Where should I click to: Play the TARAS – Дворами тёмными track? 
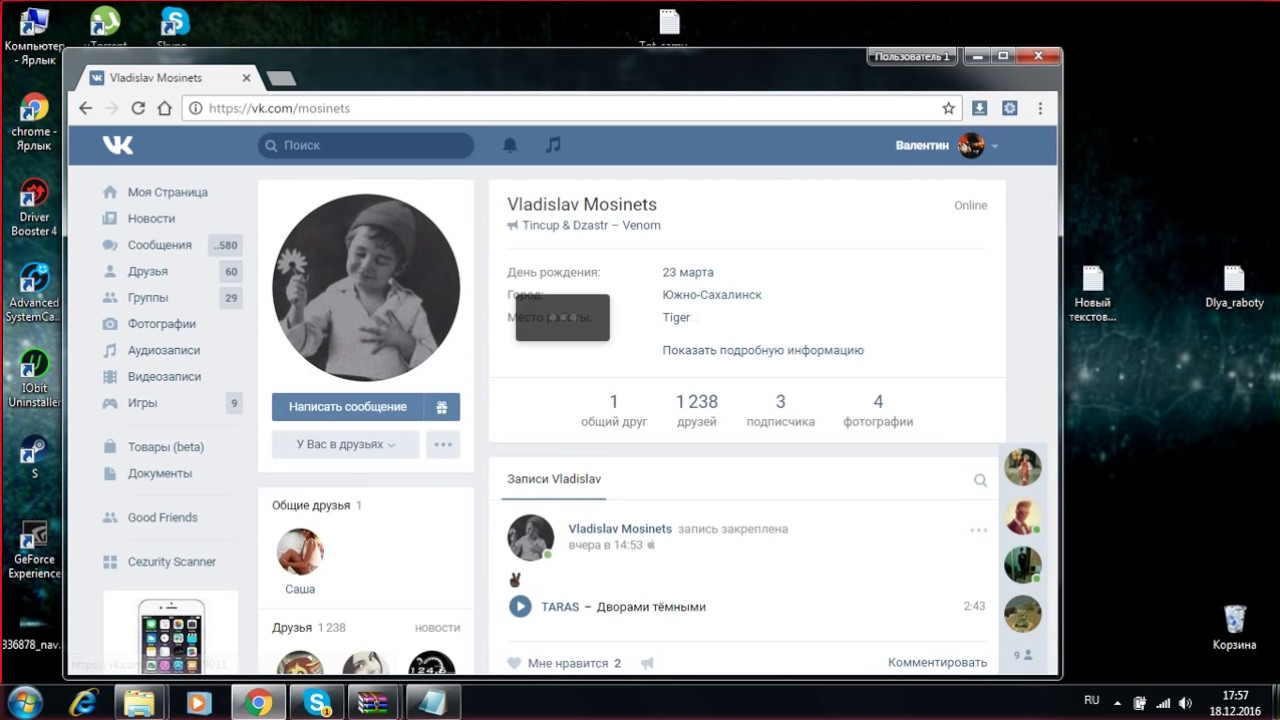(x=520, y=606)
